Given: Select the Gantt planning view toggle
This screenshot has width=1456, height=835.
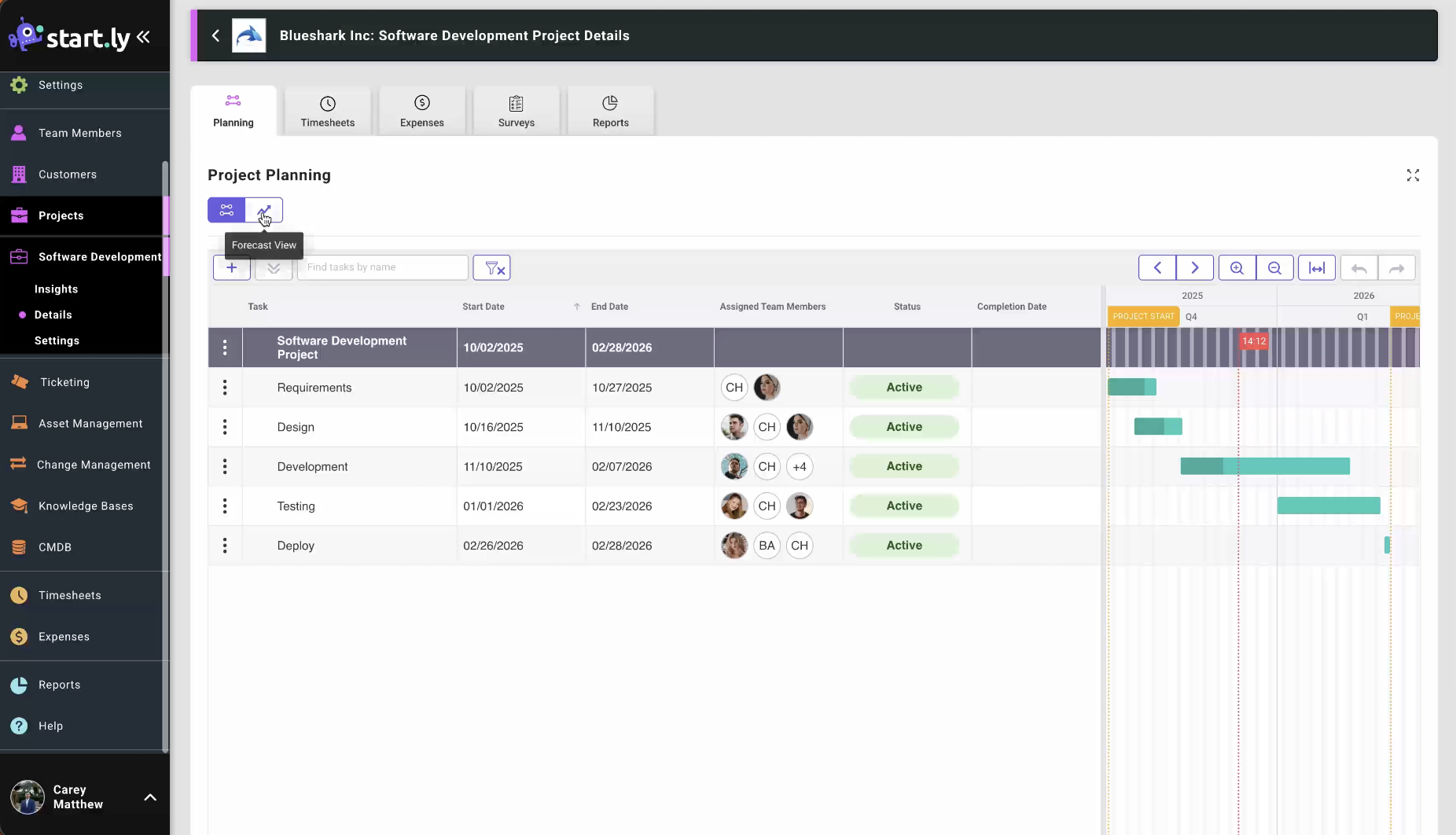Looking at the screenshot, I should click(x=226, y=210).
